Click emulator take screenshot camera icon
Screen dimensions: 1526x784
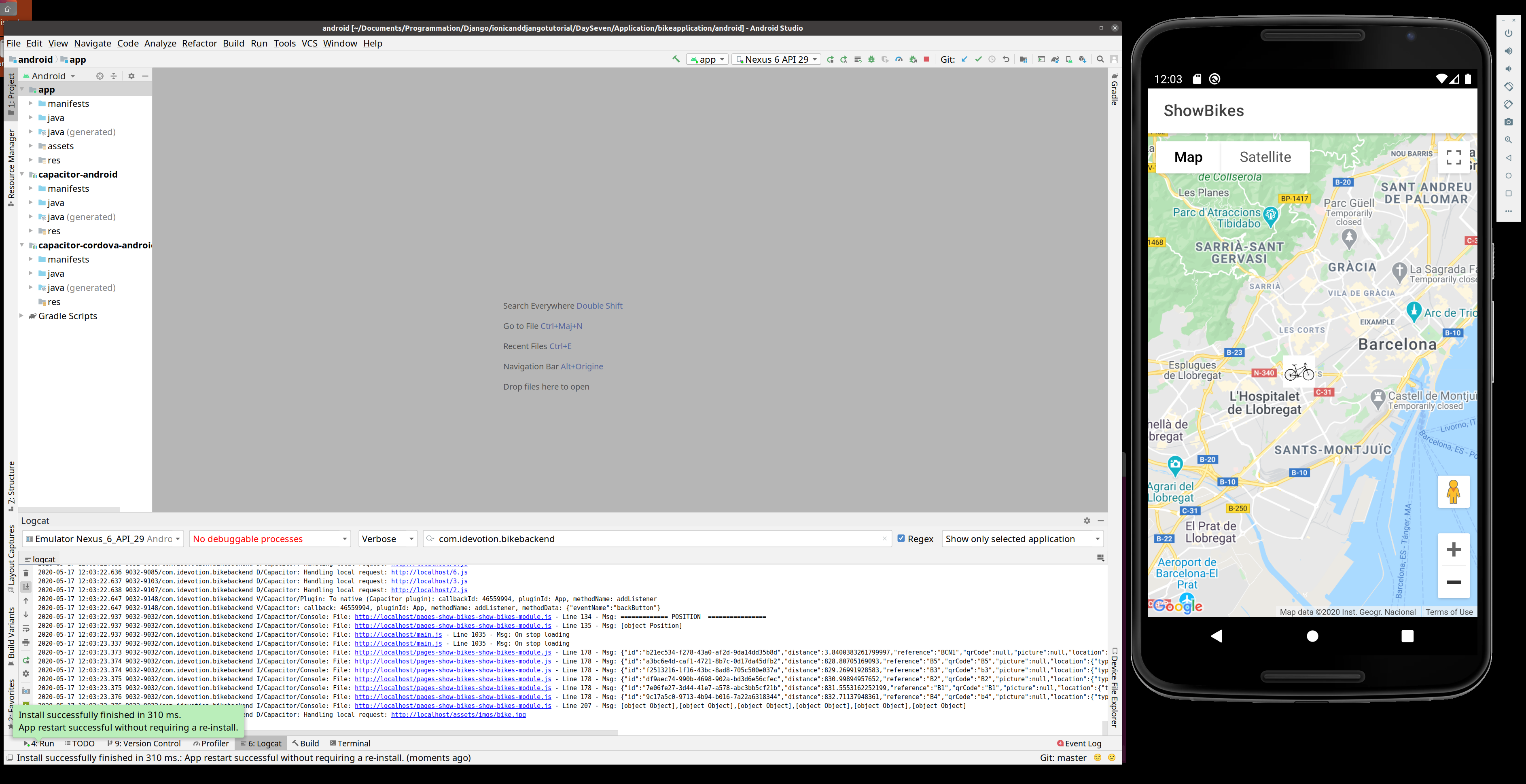coord(1508,122)
